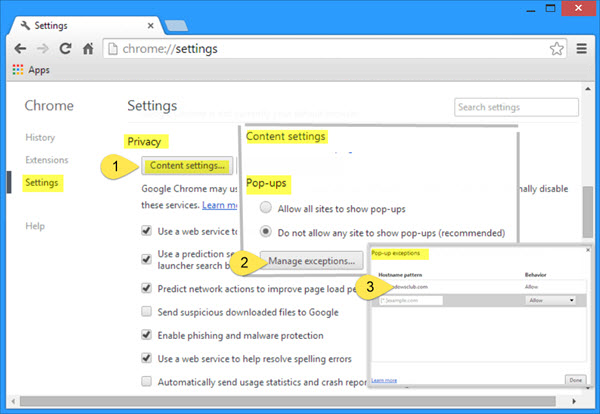Click the page icon in the address bar

point(112,49)
